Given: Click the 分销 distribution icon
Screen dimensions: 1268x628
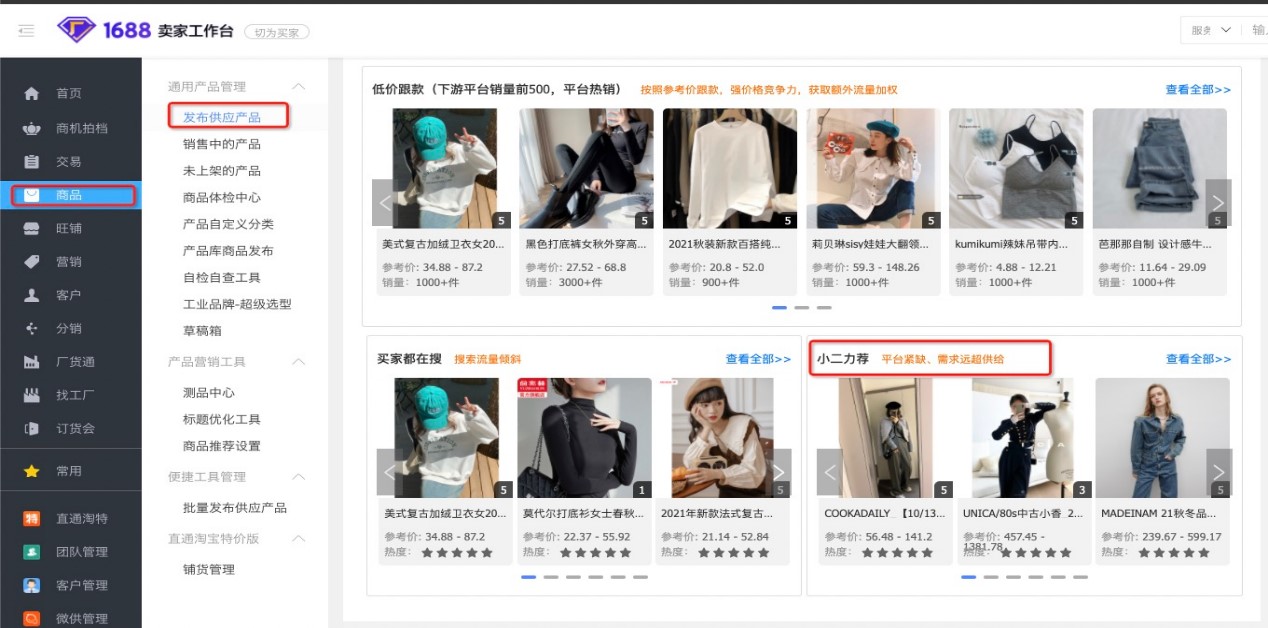Looking at the screenshot, I should pyautogui.click(x=31, y=328).
